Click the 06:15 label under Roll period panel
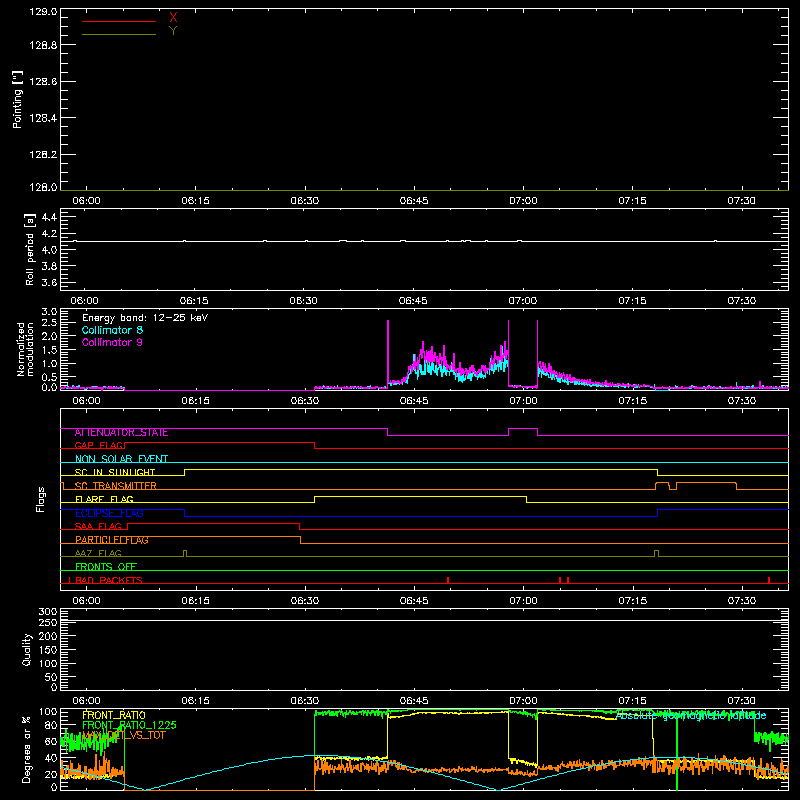Image resolution: width=800 pixels, height=800 pixels. 194,301
